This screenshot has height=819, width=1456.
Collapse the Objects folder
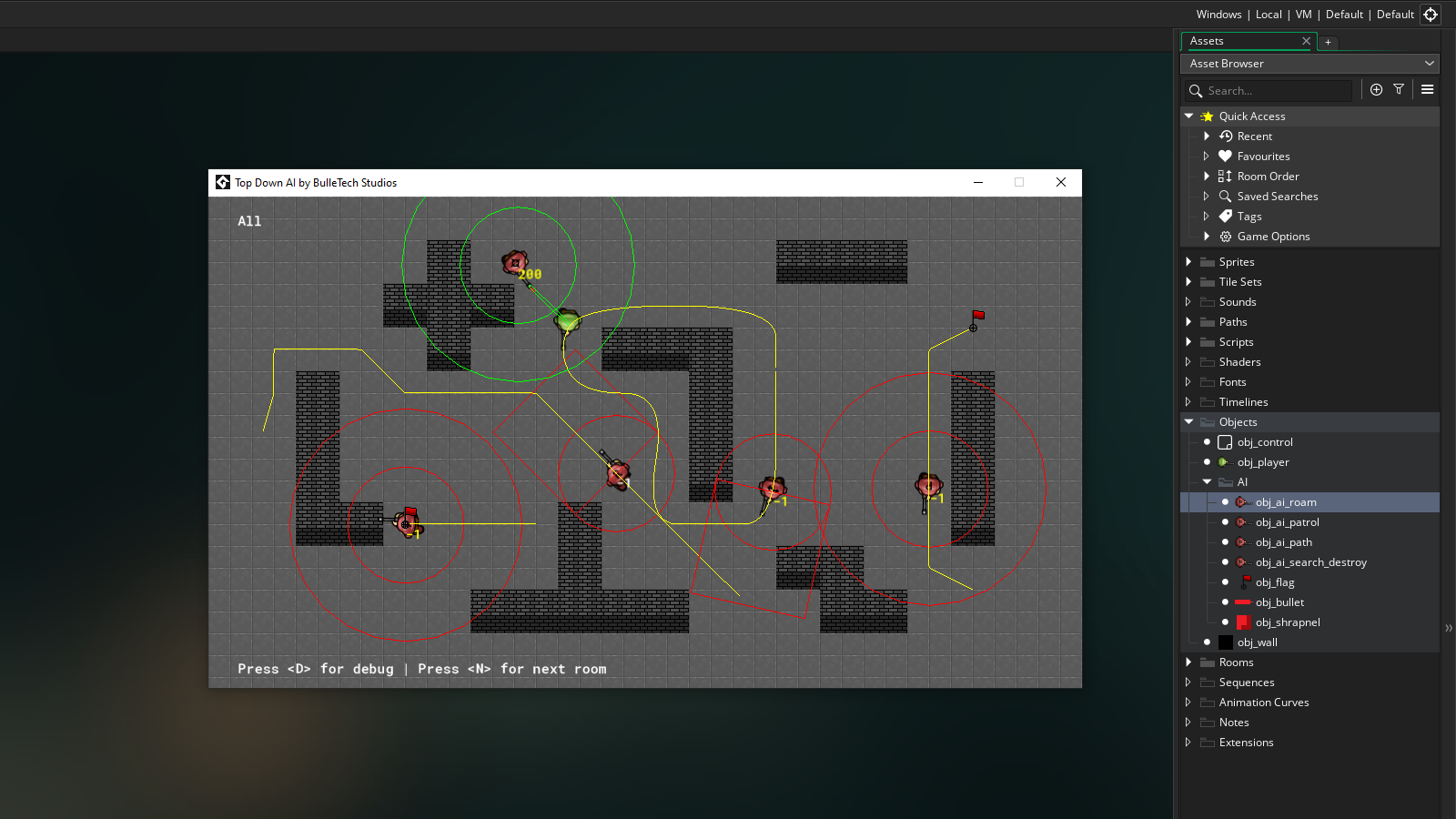click(1188, 422)
